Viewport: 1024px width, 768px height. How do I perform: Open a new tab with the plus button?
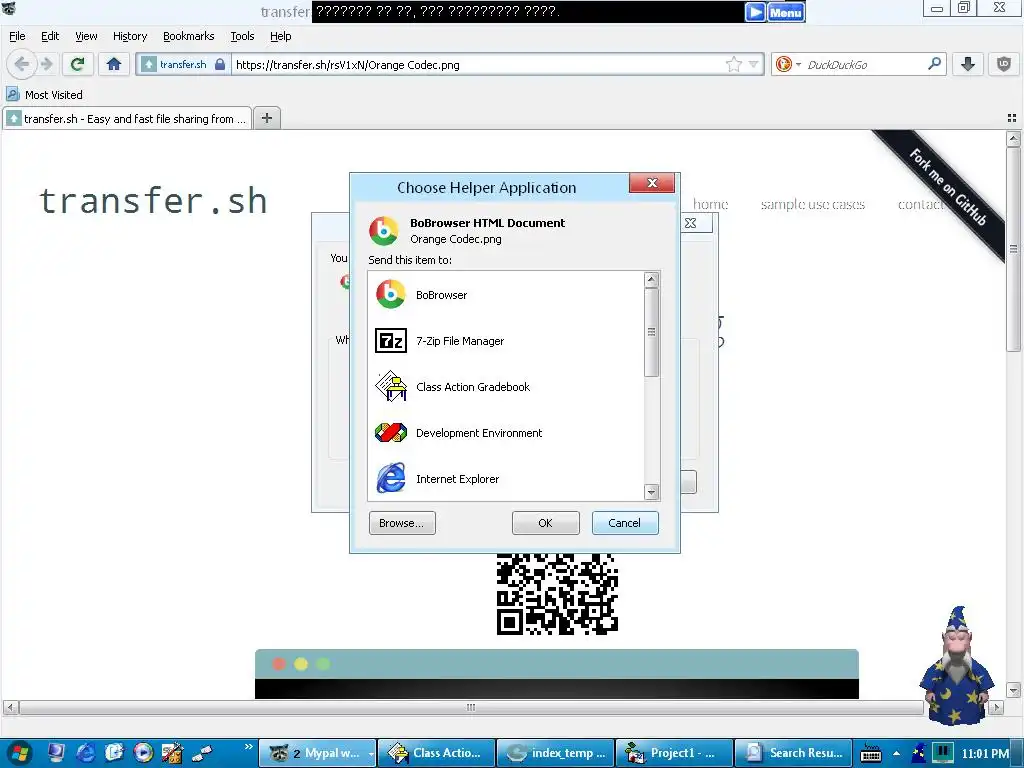[266, 118]
